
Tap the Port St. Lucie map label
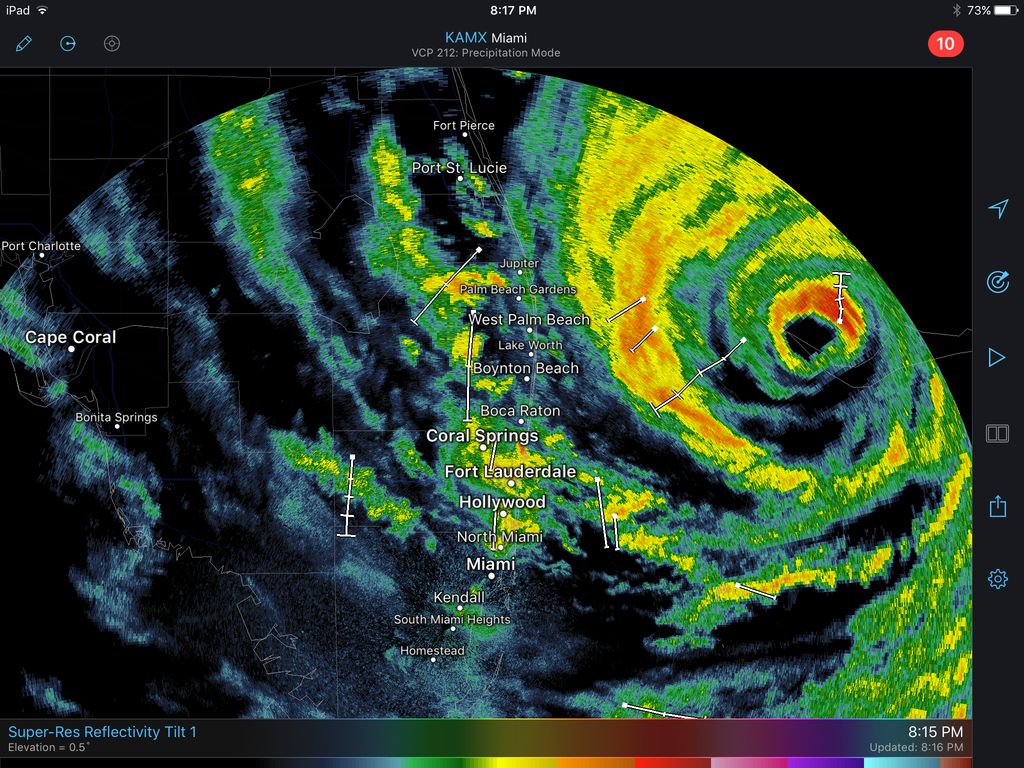tap(459, 168)
